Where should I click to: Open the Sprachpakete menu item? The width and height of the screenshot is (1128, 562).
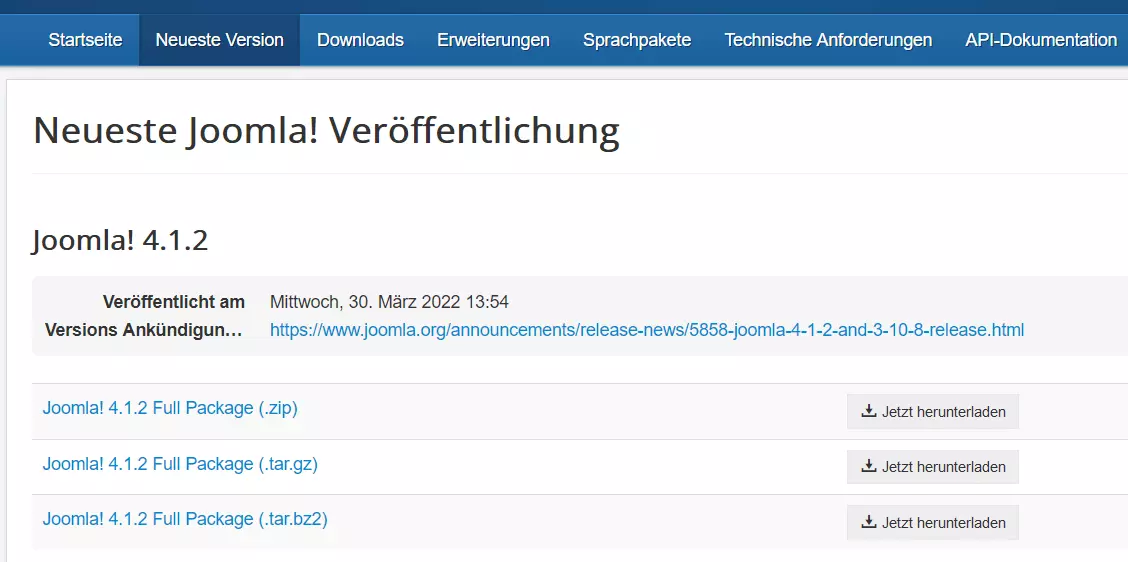point(637,40)
